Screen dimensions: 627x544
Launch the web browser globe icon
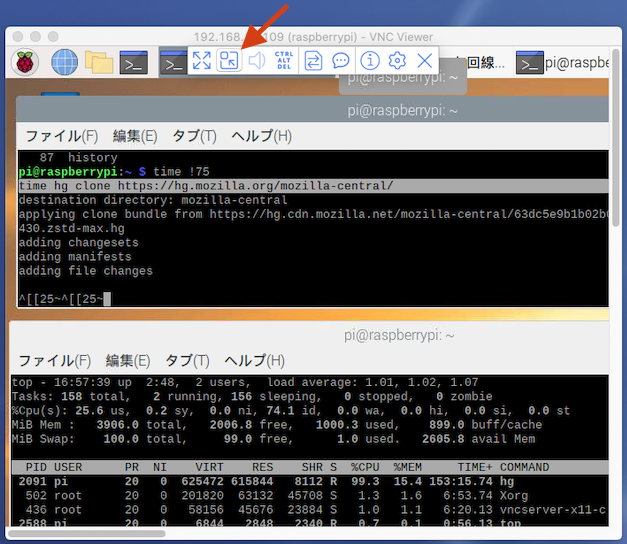[65, 62]
